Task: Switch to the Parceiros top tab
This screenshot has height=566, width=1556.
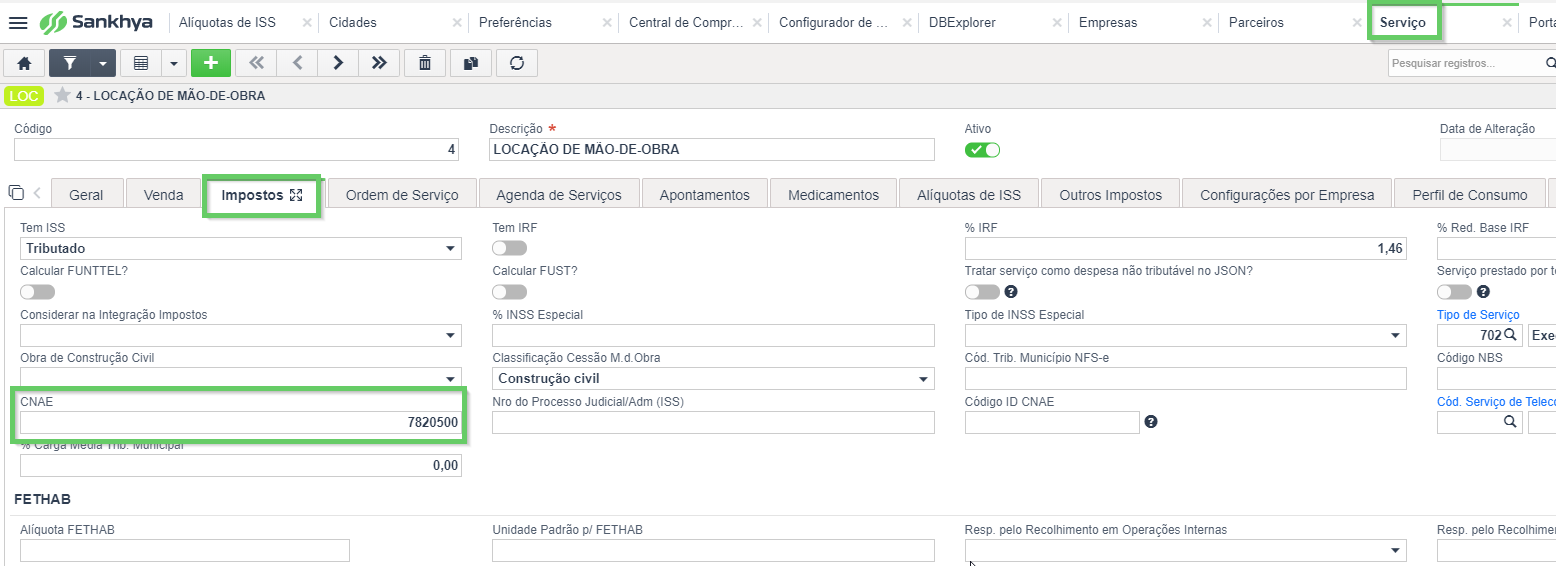Action: point(1256,22)
